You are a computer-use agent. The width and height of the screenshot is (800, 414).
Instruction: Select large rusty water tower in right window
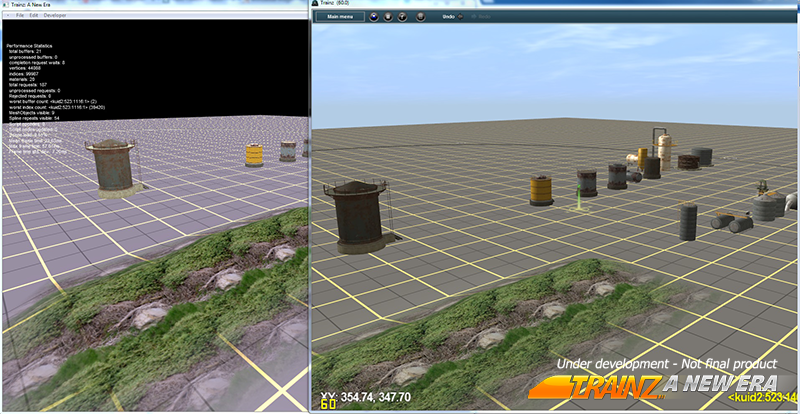tap(360, 216)
